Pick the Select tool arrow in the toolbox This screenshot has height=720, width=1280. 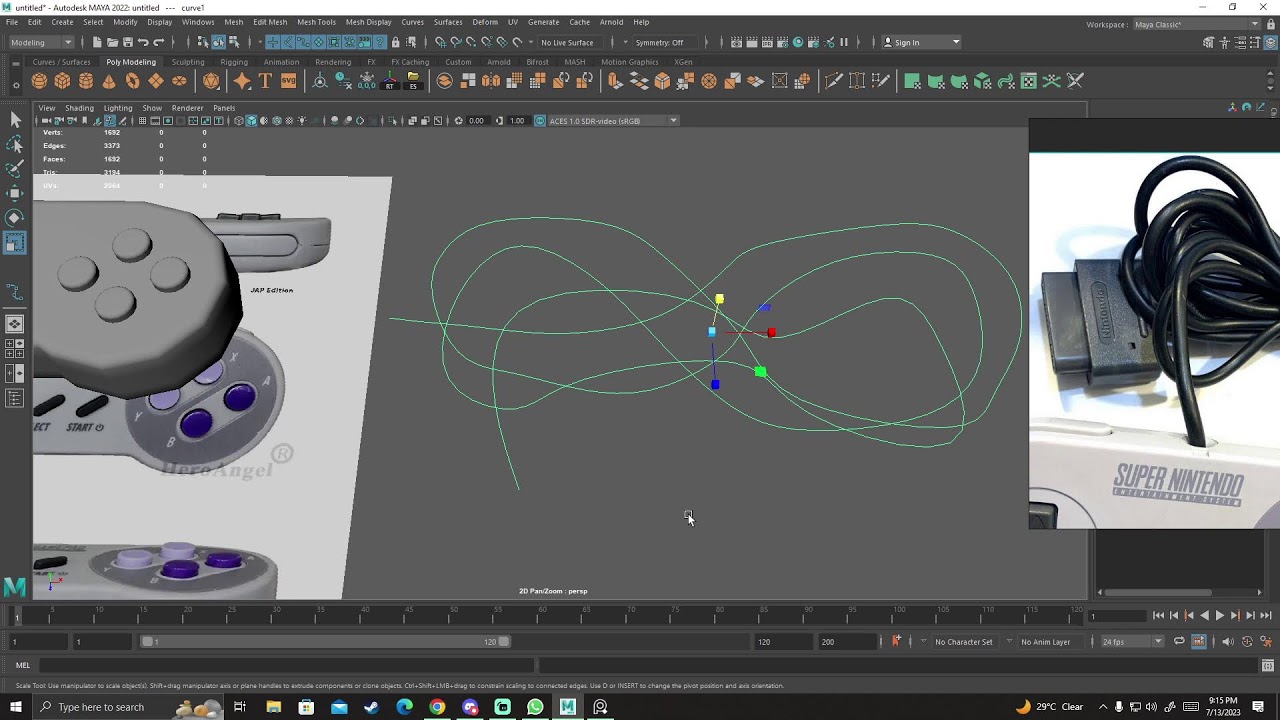(15, 120)
